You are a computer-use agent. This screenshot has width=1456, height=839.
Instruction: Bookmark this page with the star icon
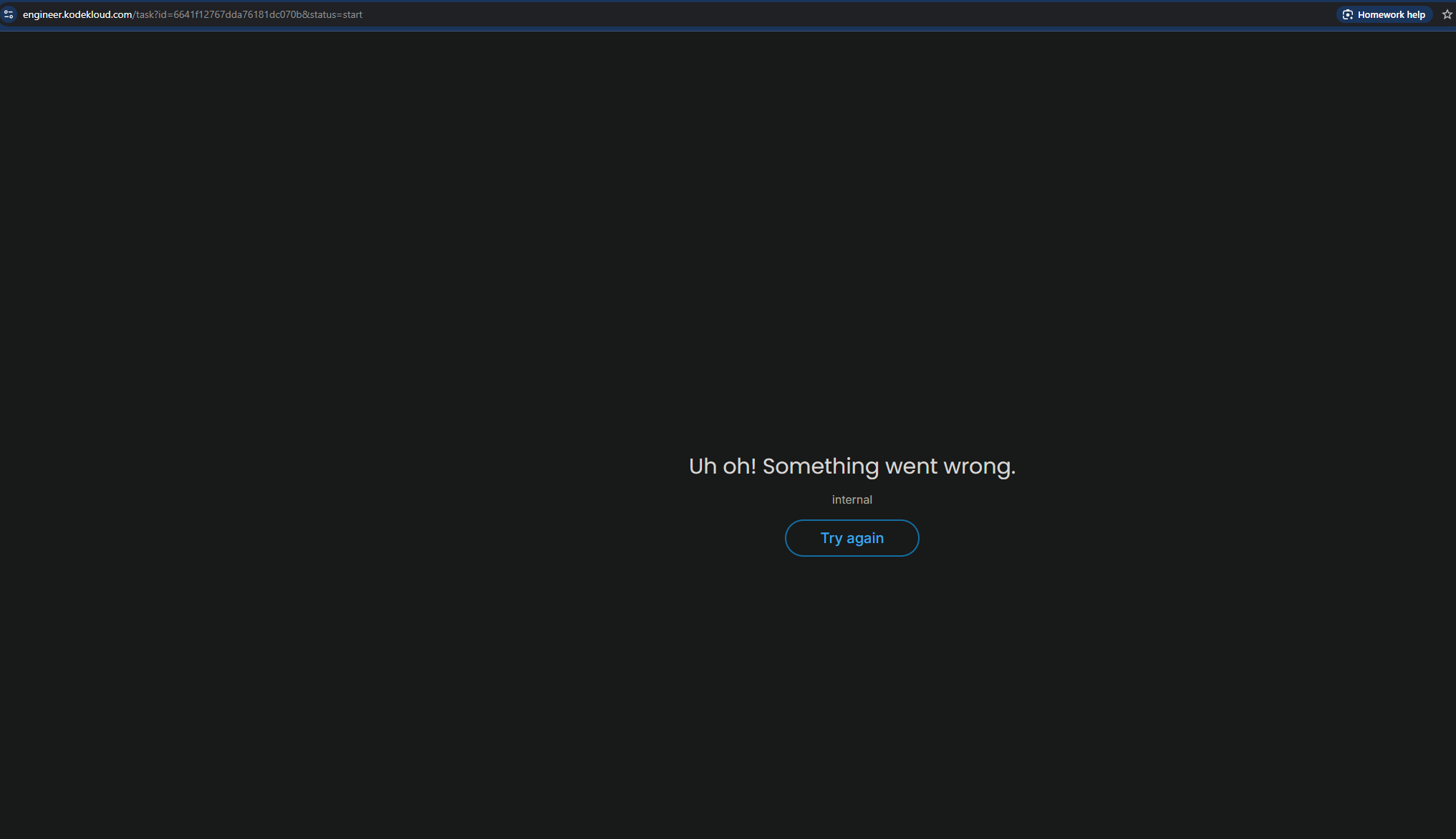(1447, 14)
